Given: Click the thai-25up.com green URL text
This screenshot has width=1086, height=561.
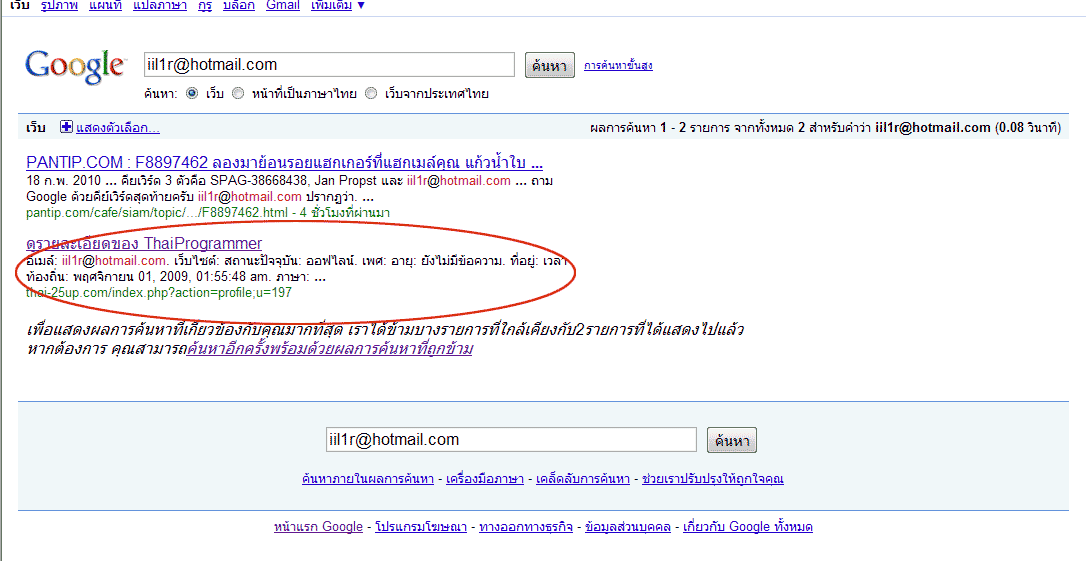Looking at the screenshot, I should coord(159,293).
